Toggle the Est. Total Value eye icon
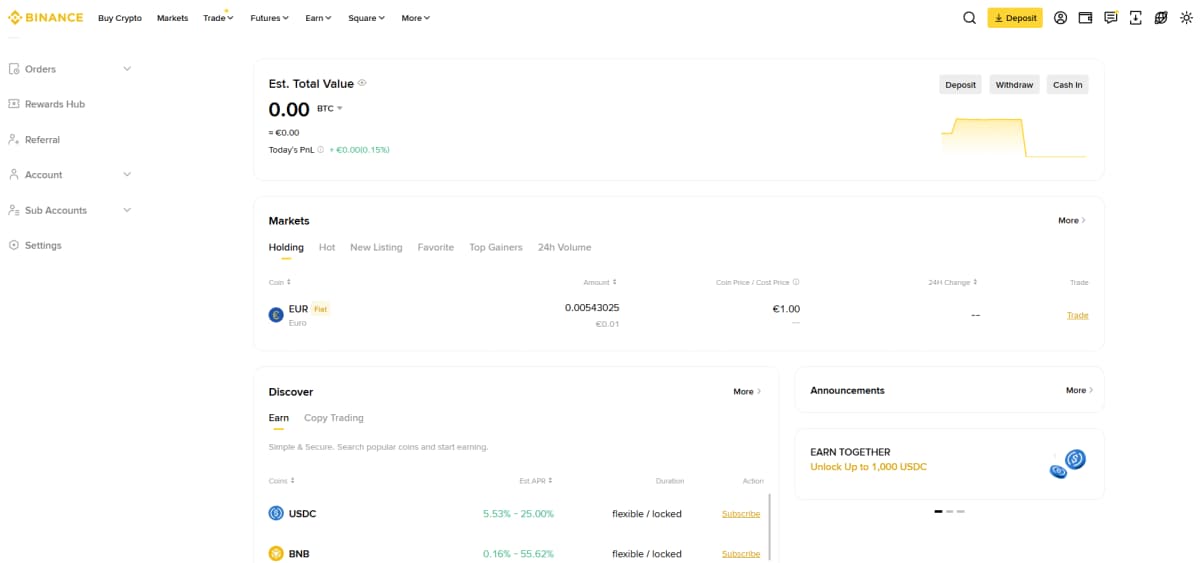Screen dimensions: 1200x563 pyautogui.click(x=362, y=83)
